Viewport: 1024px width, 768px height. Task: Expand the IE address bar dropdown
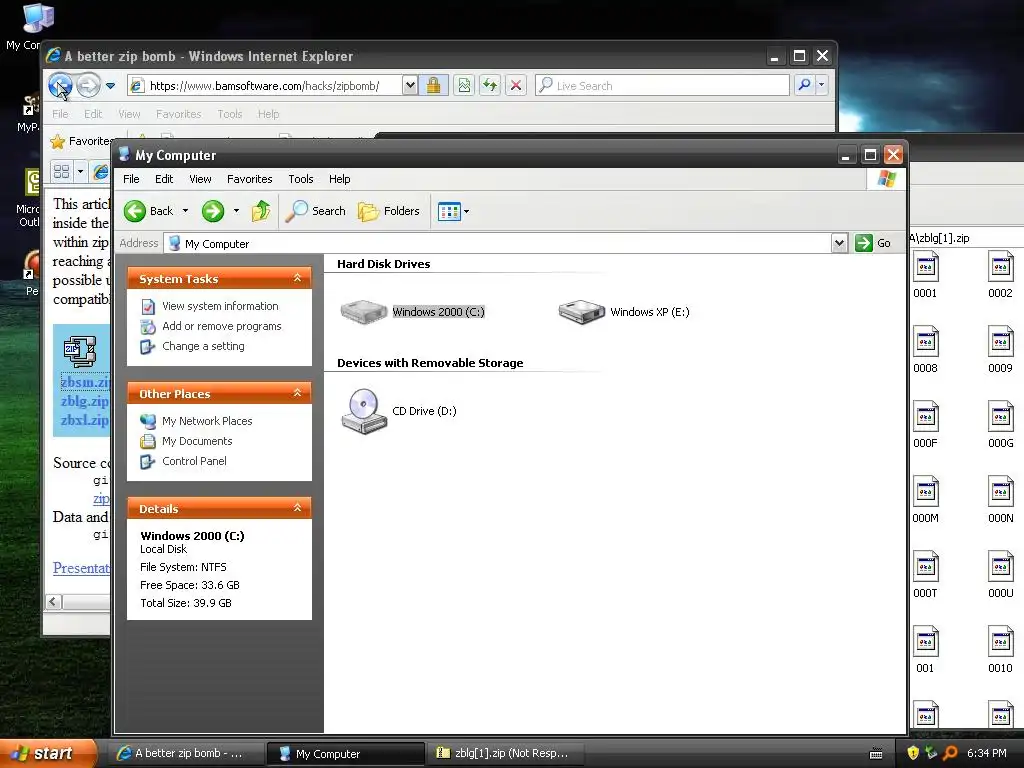pyautogui.click(x=409, y=86)
